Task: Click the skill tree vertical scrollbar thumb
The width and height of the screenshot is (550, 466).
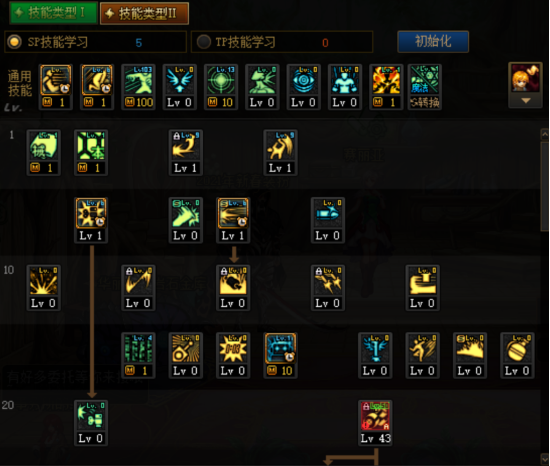Action: tap(545, 186)
